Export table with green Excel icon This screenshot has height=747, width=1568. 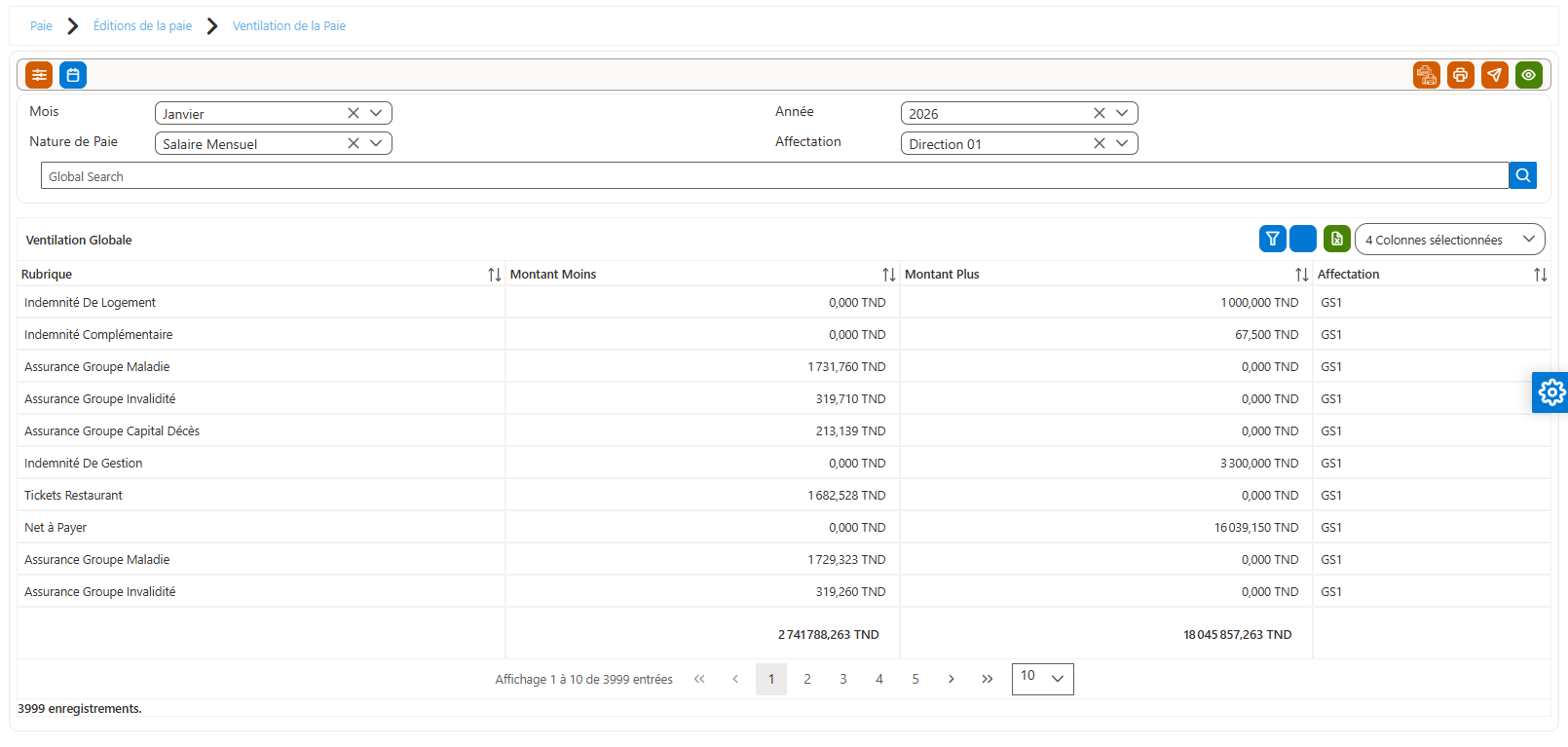tap(1337, 239)
